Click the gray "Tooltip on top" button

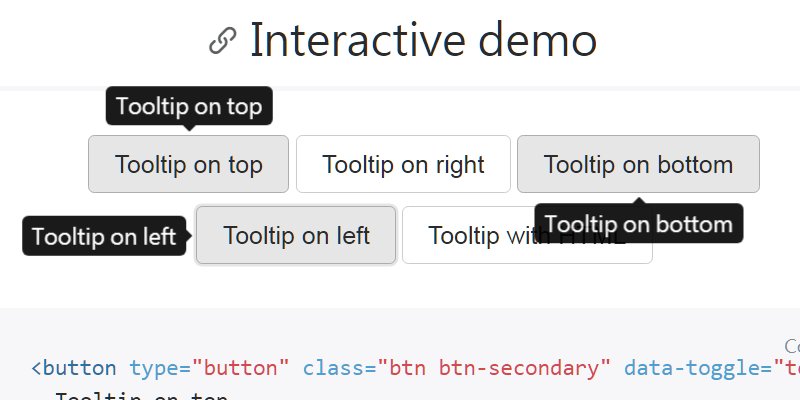188,164
